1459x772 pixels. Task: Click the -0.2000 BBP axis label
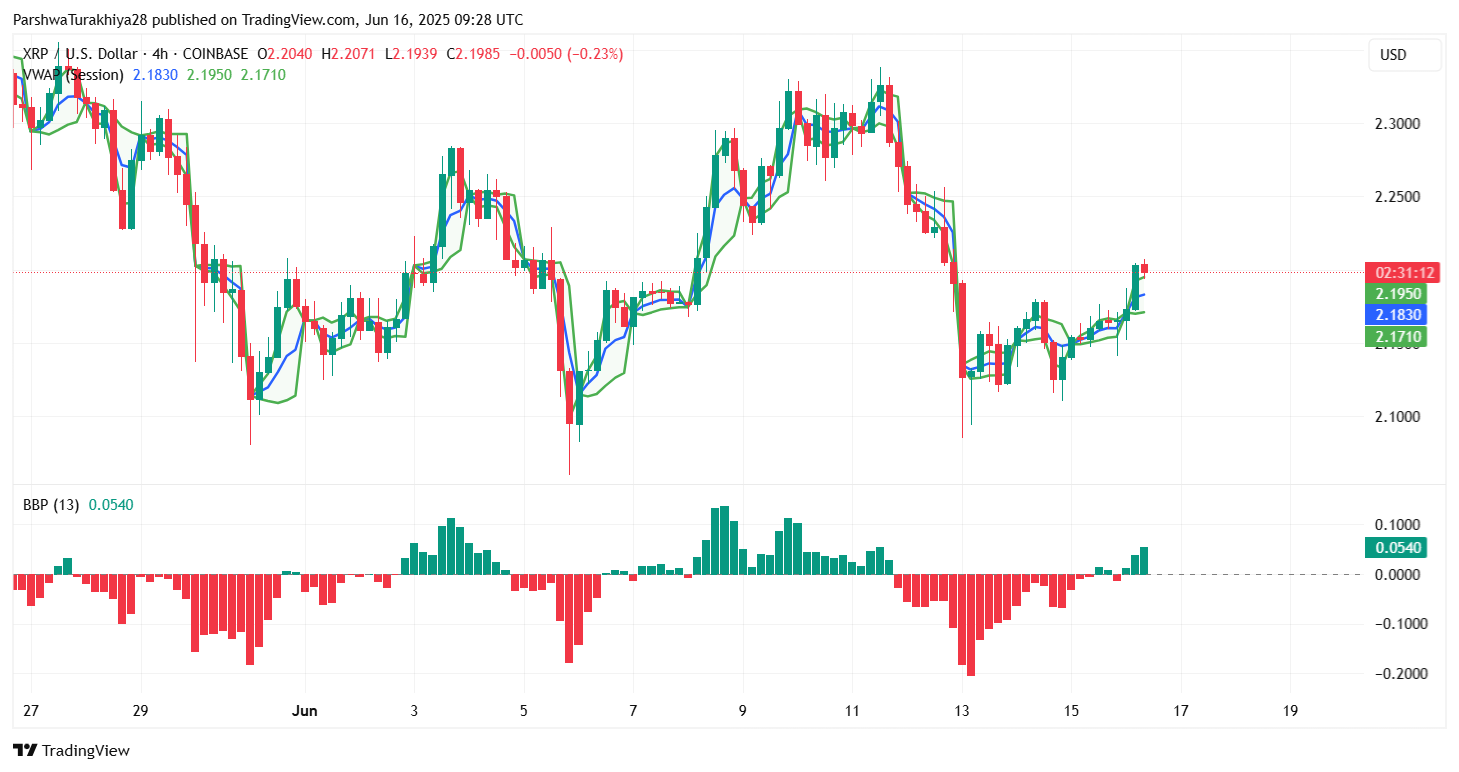pyautogui.click(x=1395, y=673)
